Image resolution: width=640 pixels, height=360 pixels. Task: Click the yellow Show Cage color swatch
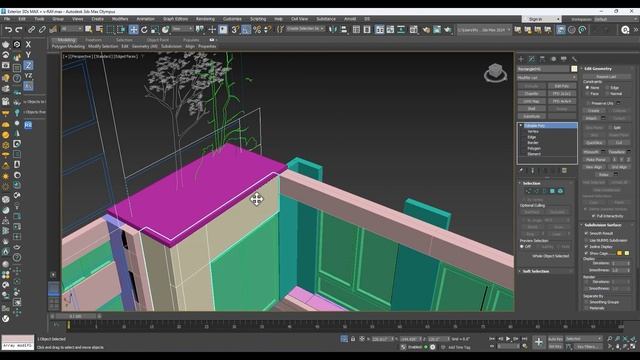click(x=627, y=253)
